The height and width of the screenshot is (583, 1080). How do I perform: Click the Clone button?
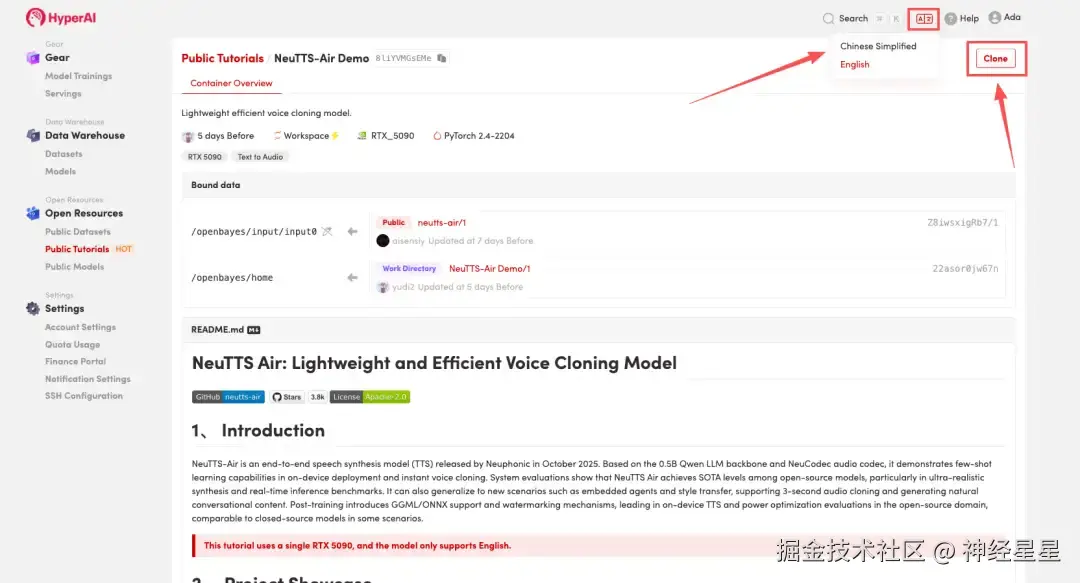(x=995, y=59)
